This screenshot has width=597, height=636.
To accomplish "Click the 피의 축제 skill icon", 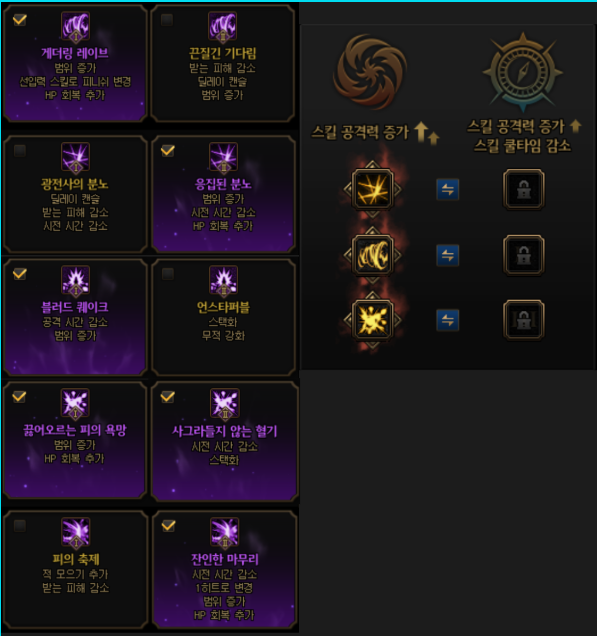I will [75, 532].
